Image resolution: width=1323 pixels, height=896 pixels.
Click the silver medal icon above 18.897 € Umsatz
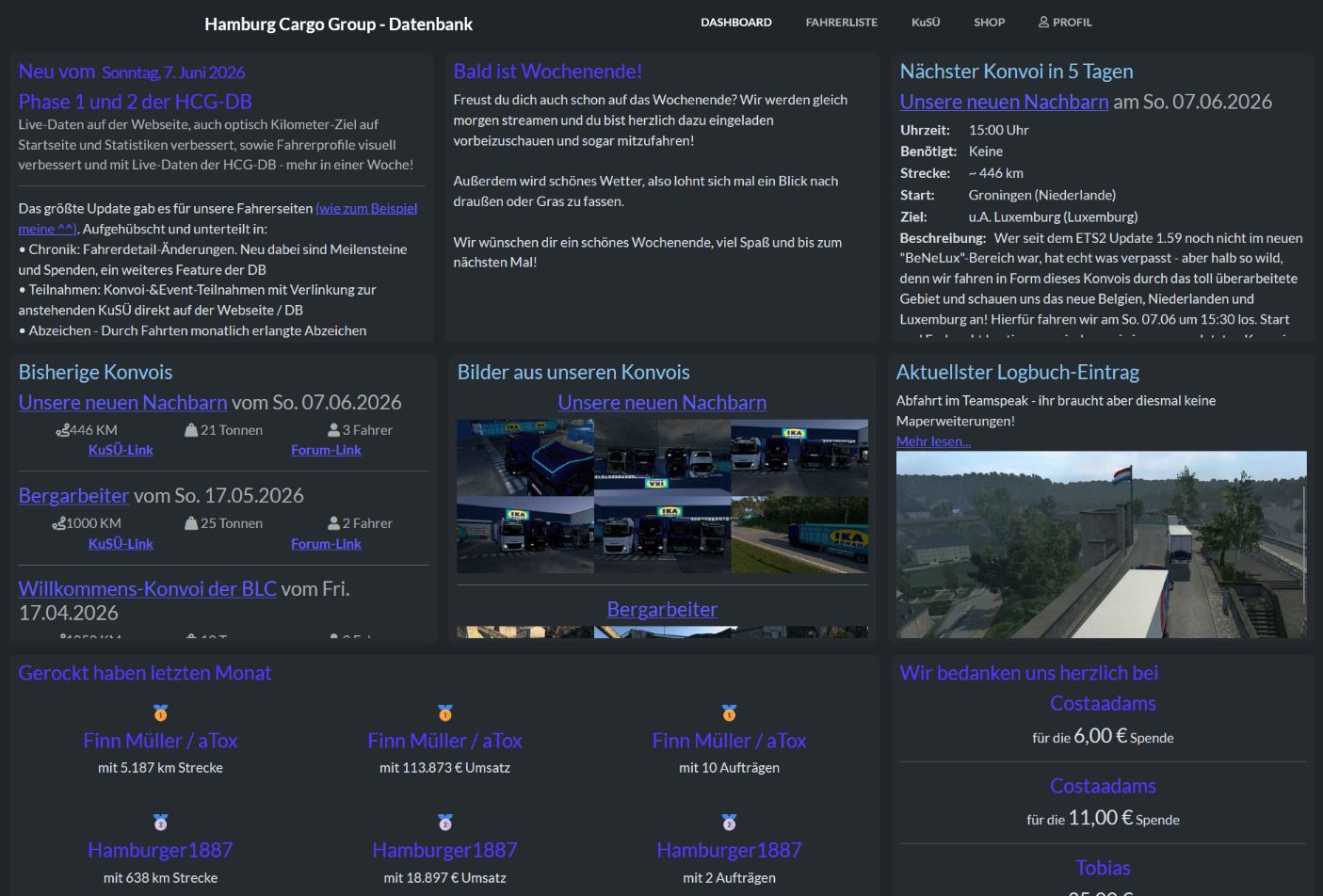[444, 823]
